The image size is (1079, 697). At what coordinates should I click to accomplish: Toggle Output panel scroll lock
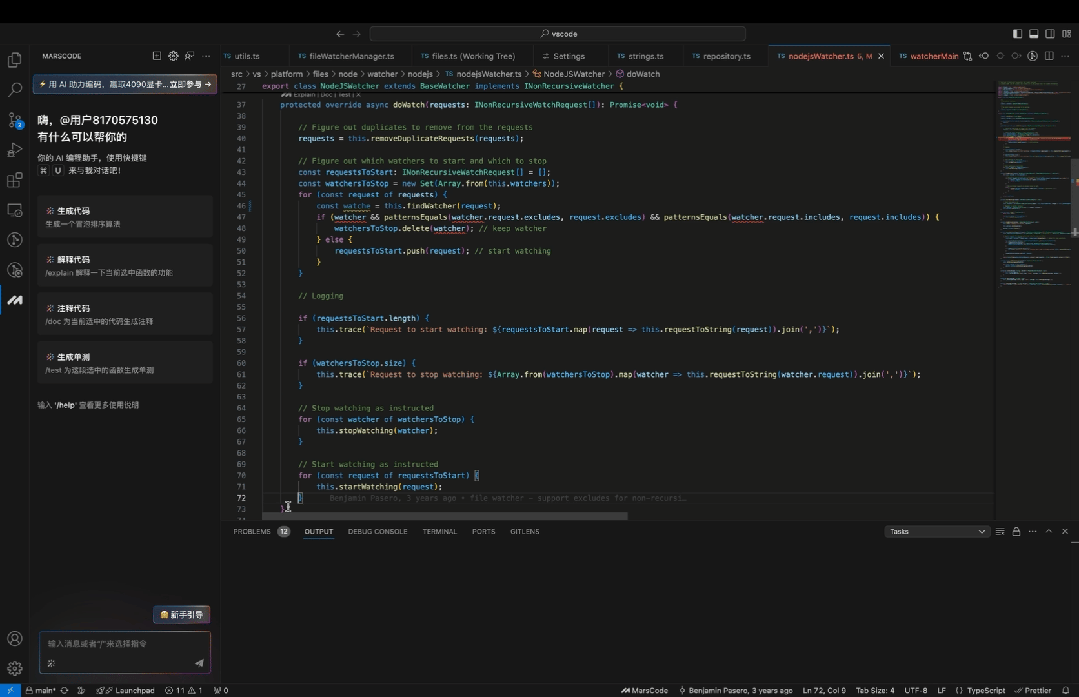point(1016,531)
